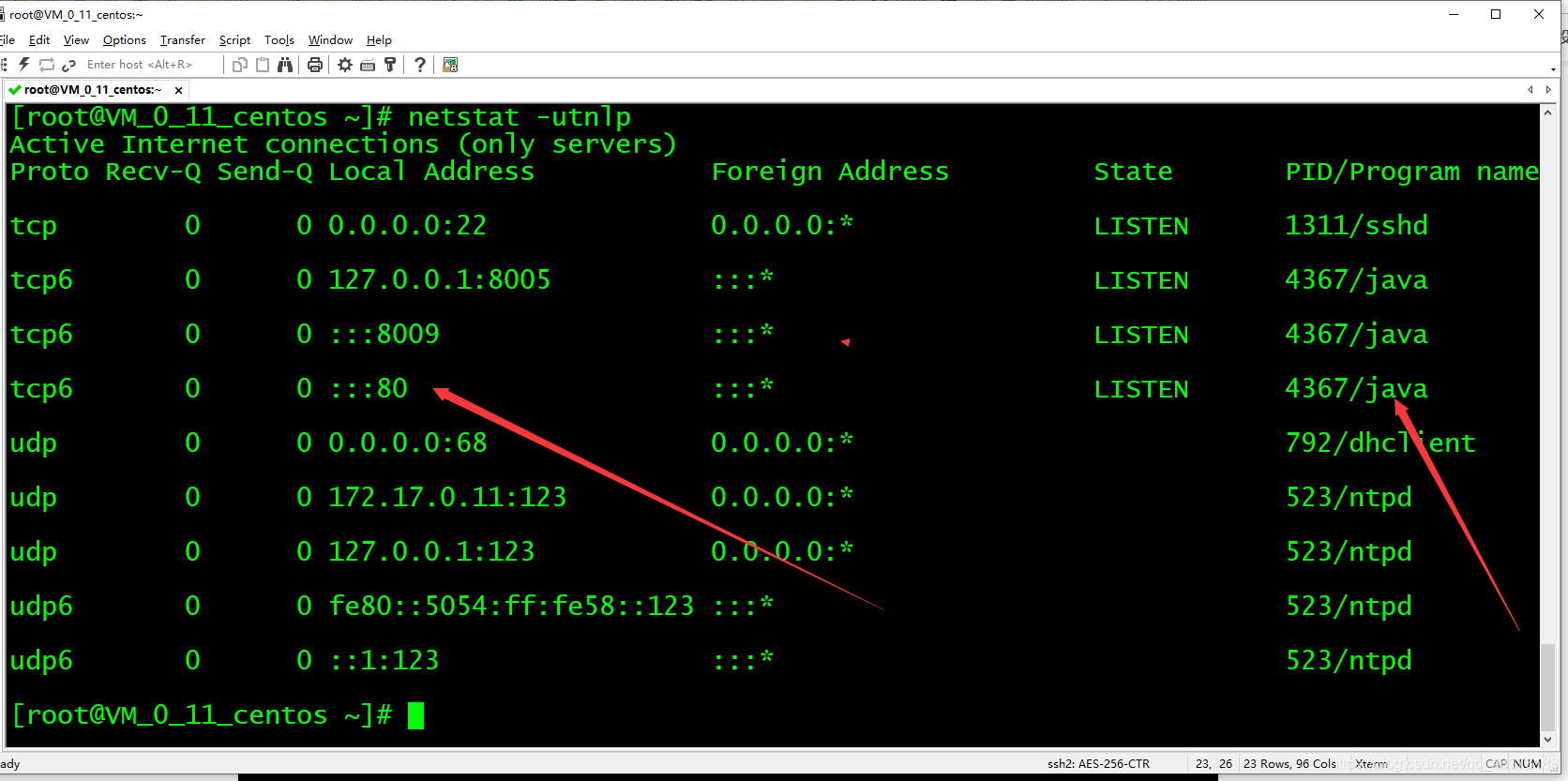Click the toolbar grip handle at left
The height and width of the screenshot is (781, 1568).
click(x=5, y=65)
